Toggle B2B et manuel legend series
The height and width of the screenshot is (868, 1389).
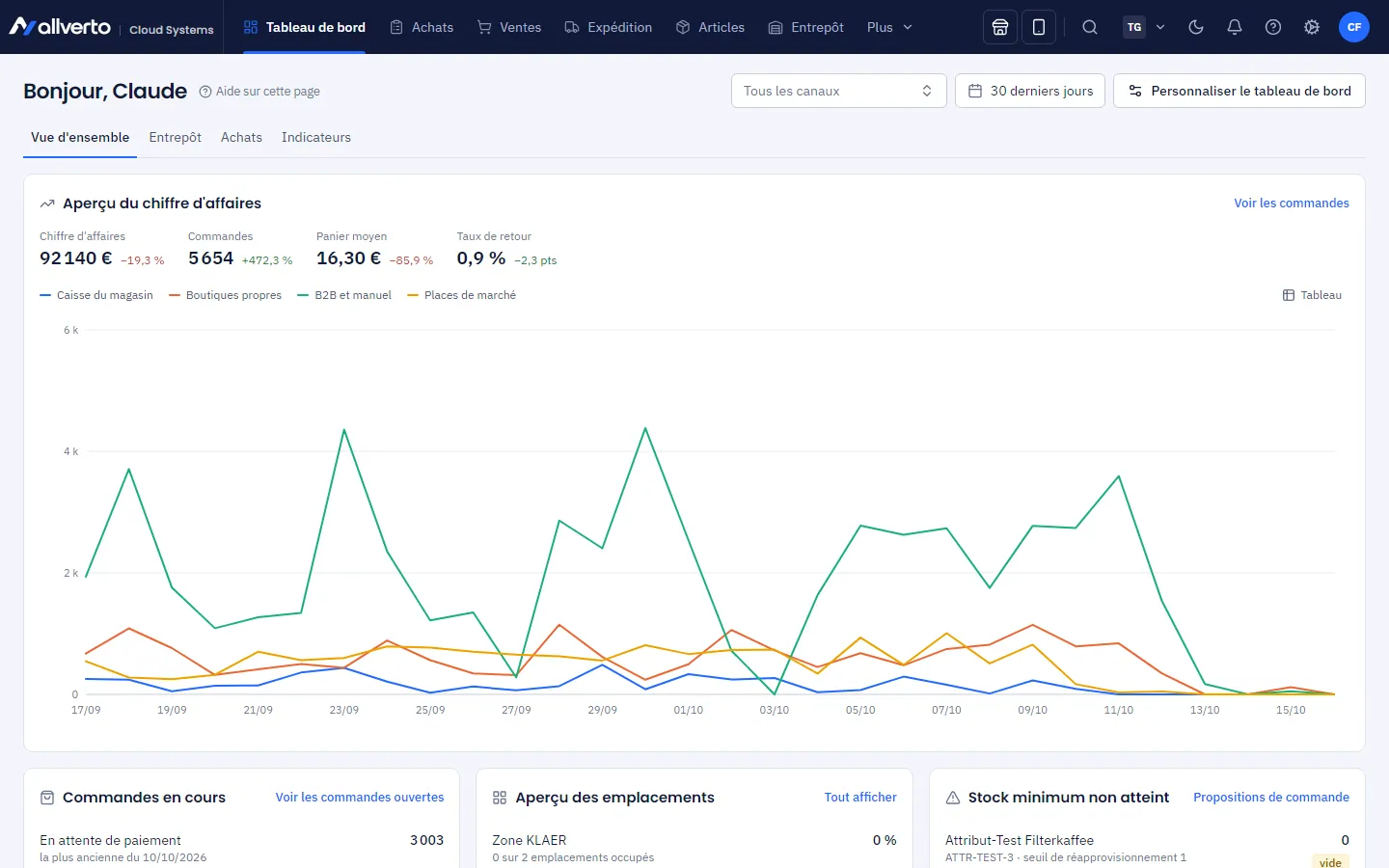(x=345, y=295)
